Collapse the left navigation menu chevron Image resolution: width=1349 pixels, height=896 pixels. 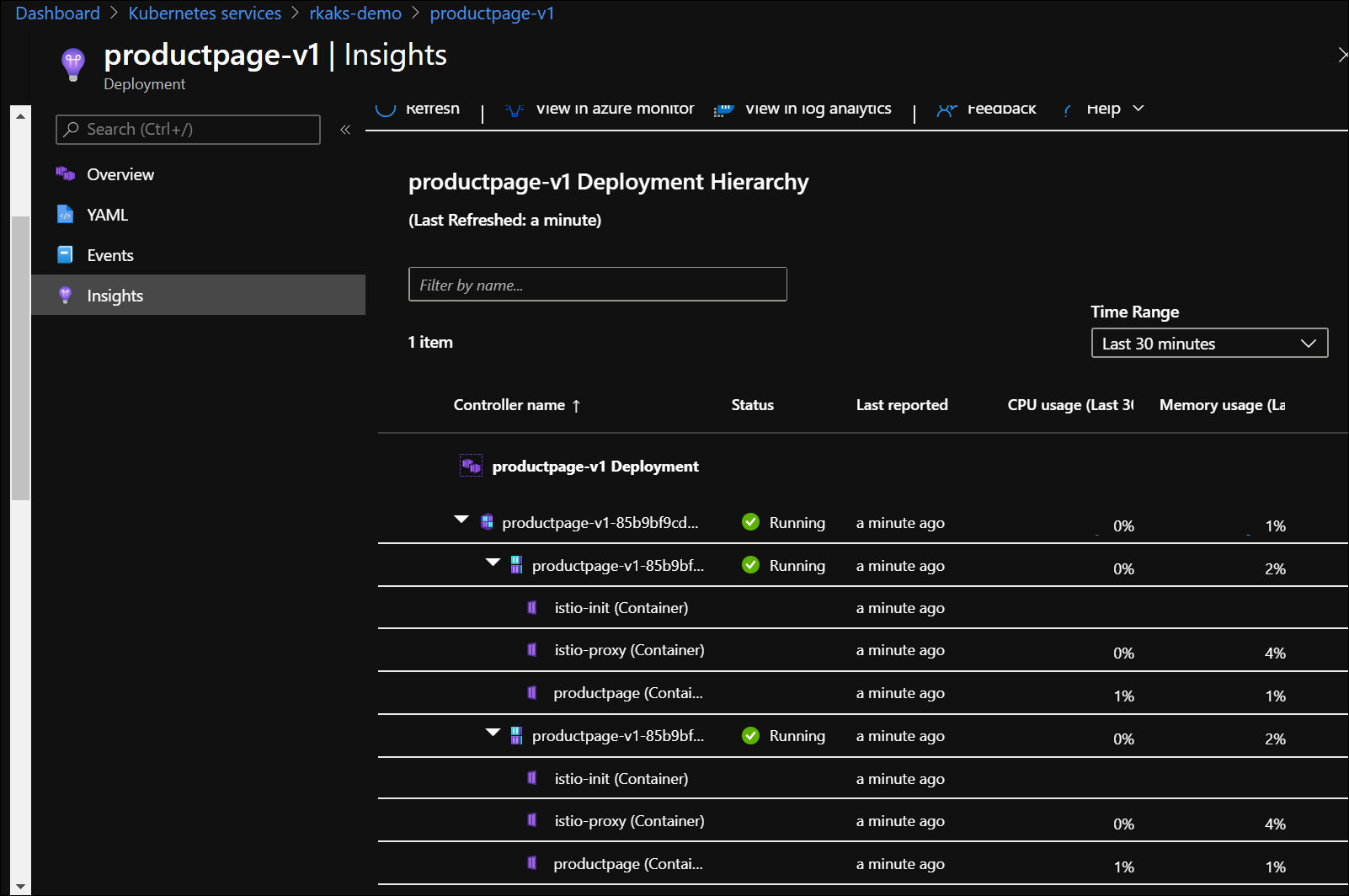point(345,130)
